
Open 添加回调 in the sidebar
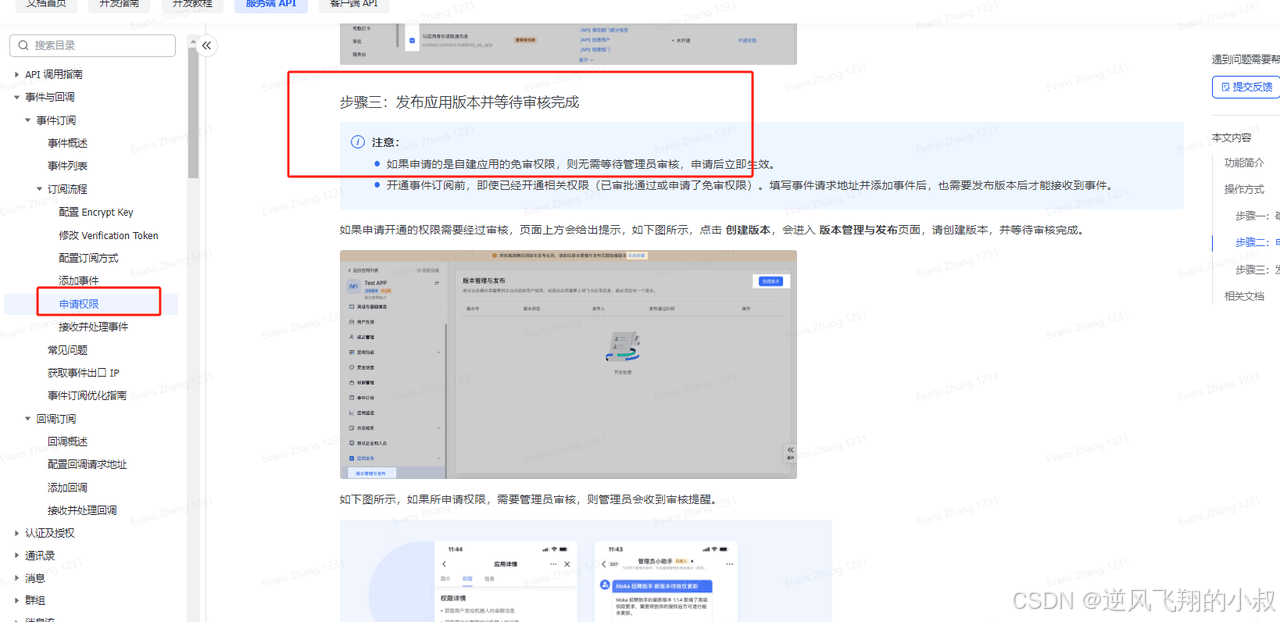click(68, 487)
